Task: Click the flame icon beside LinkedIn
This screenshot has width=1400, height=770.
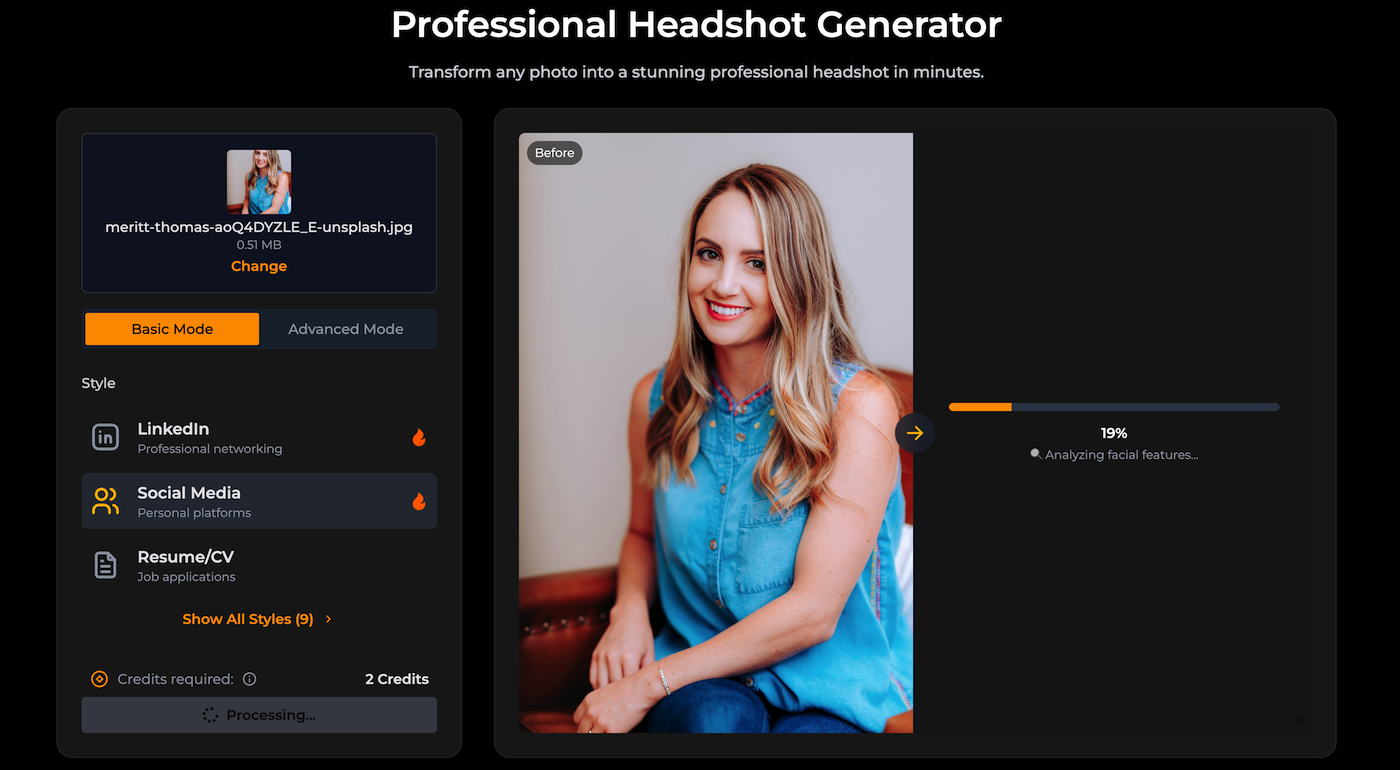Action: pyautogui.click(x=419, y=437)
